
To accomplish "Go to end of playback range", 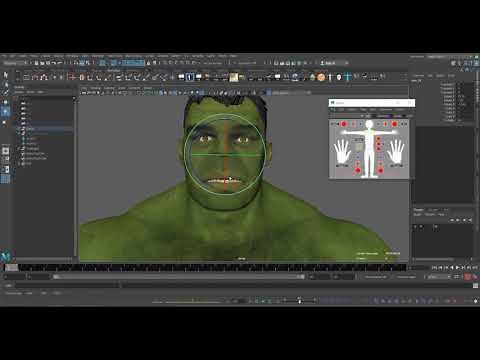I will point(474,267).
